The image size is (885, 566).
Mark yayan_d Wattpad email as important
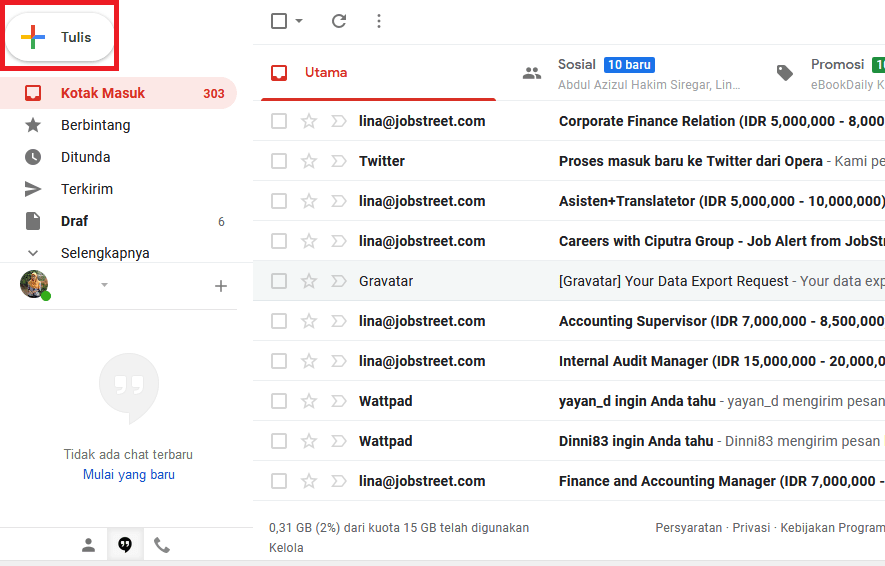click(x=339, y=401)
